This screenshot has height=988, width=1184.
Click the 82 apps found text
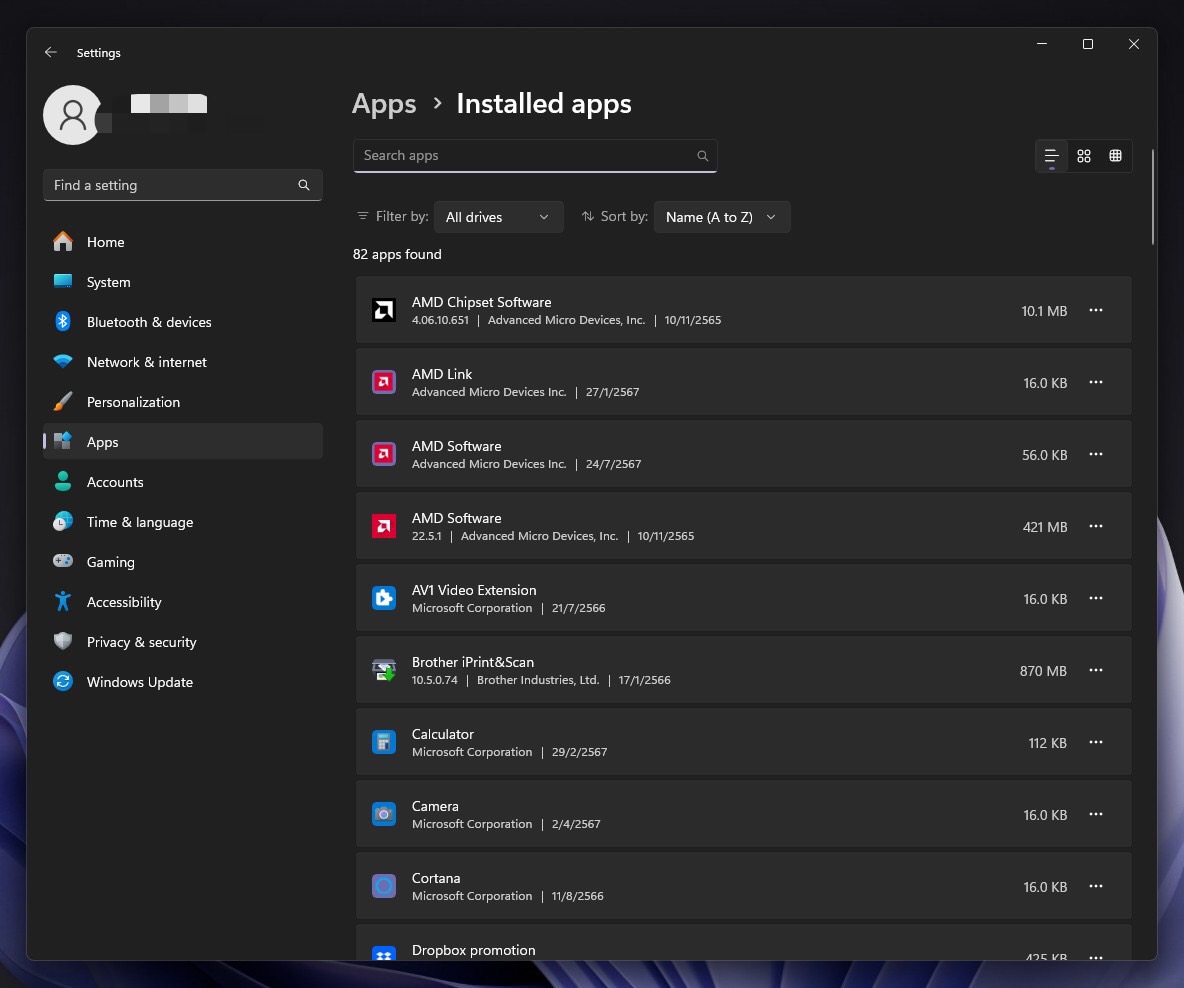pyautogui.click(x=397, y=255)
